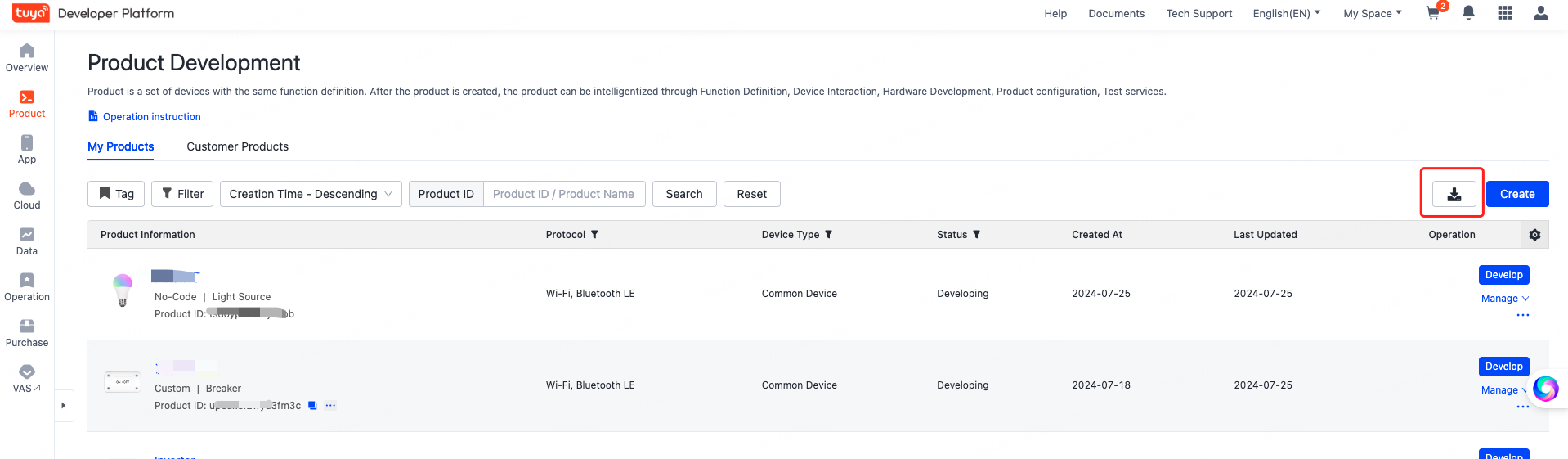Click the download export icon button
This screenshot has width=1568, height=459.
coord(1454,194)
